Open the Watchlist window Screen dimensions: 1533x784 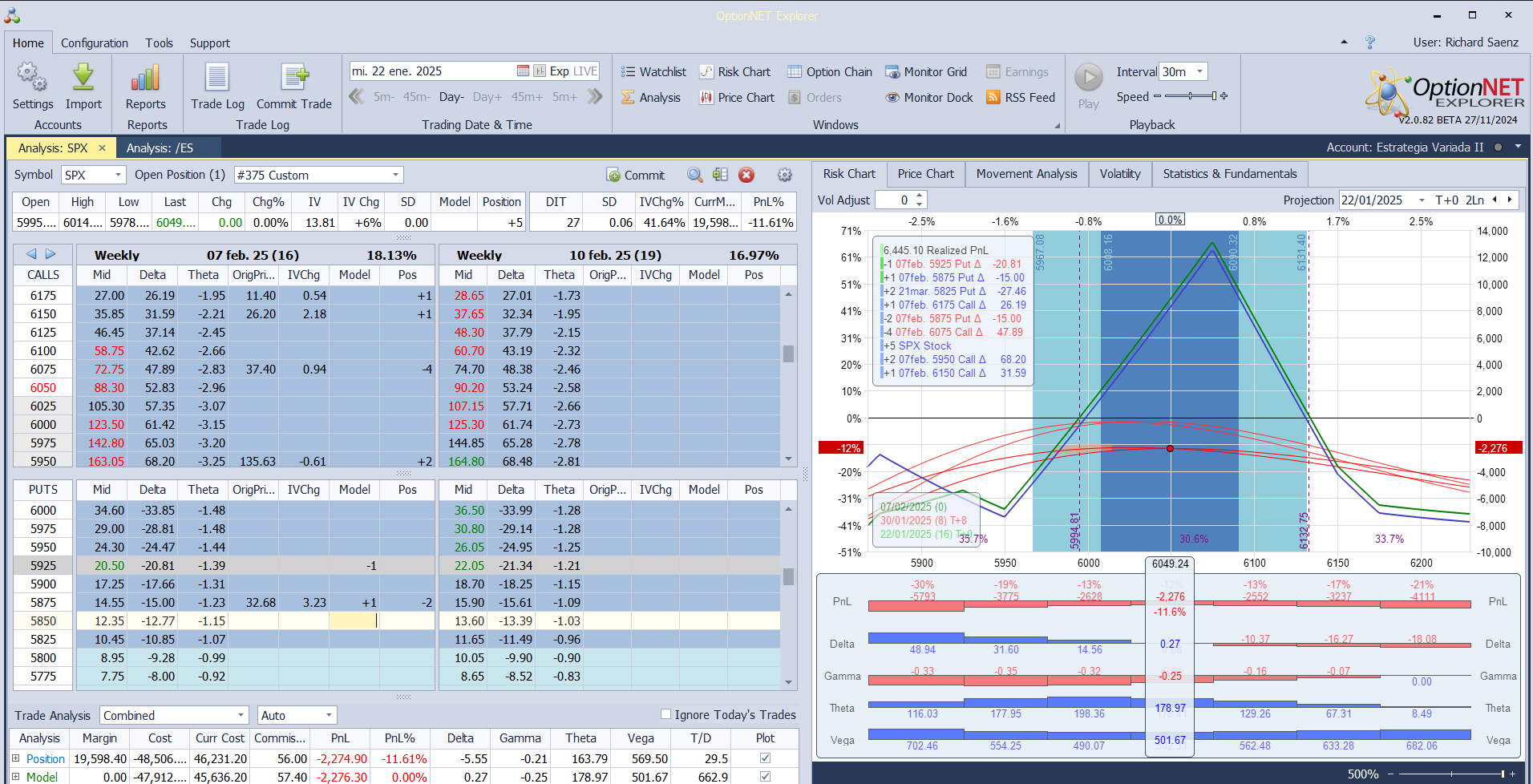click(x=653, y=72)
